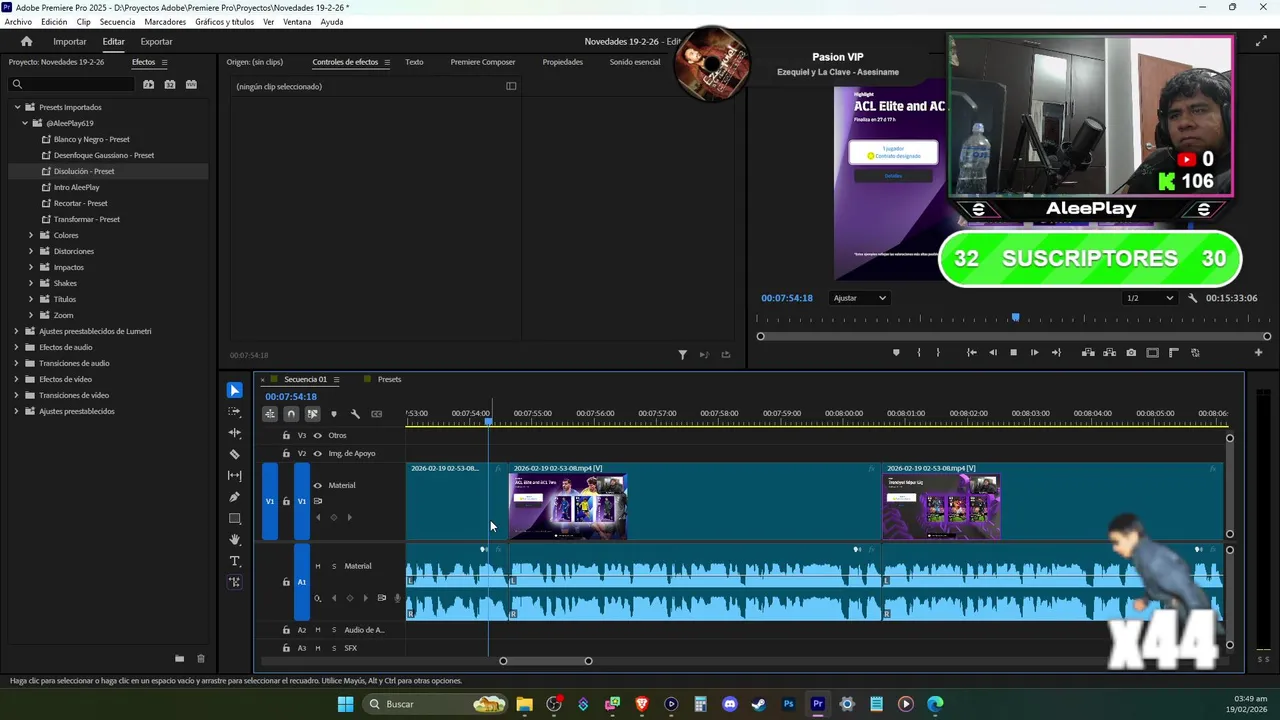Open the Archivo menu
The height and width of the screenshot is (720, 1280).
point(18,22)
